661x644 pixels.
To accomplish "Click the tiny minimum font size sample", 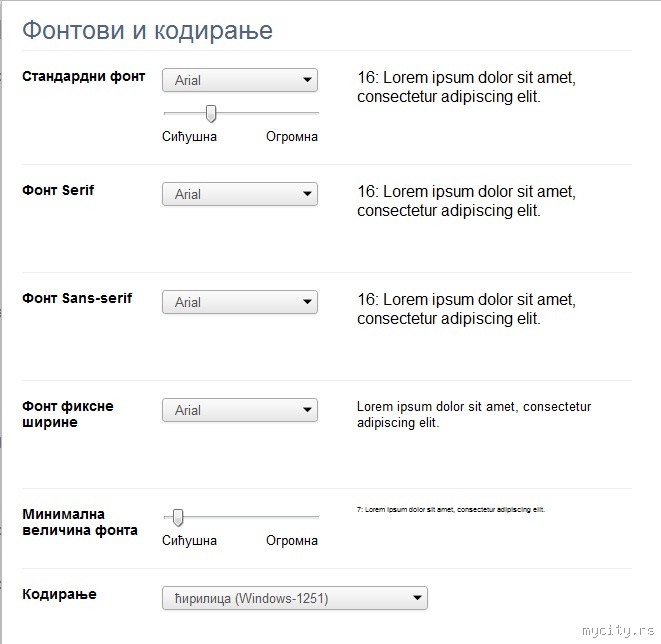I will tap(450, 509).
